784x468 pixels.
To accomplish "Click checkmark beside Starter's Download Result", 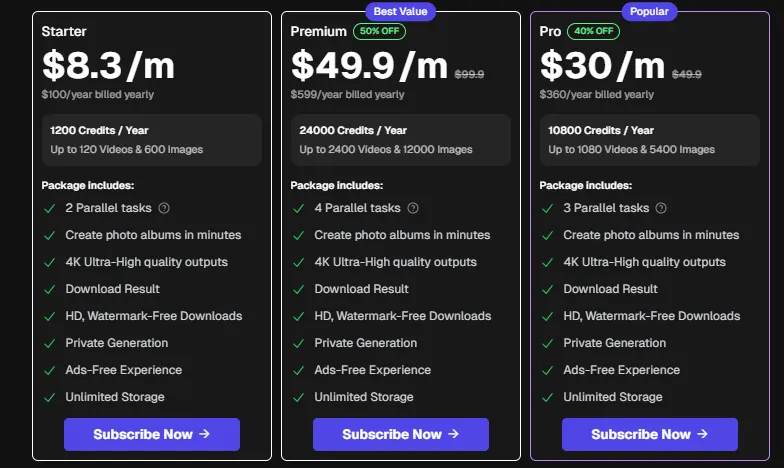I will 48,289.
